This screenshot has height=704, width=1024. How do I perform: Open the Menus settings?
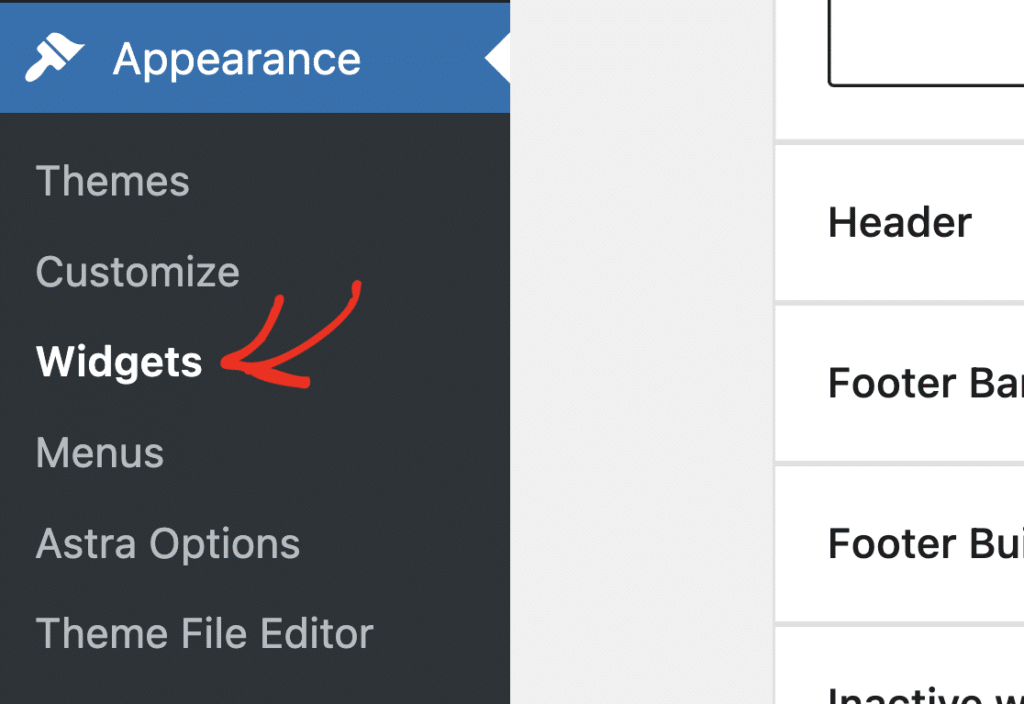coord(99,452)
